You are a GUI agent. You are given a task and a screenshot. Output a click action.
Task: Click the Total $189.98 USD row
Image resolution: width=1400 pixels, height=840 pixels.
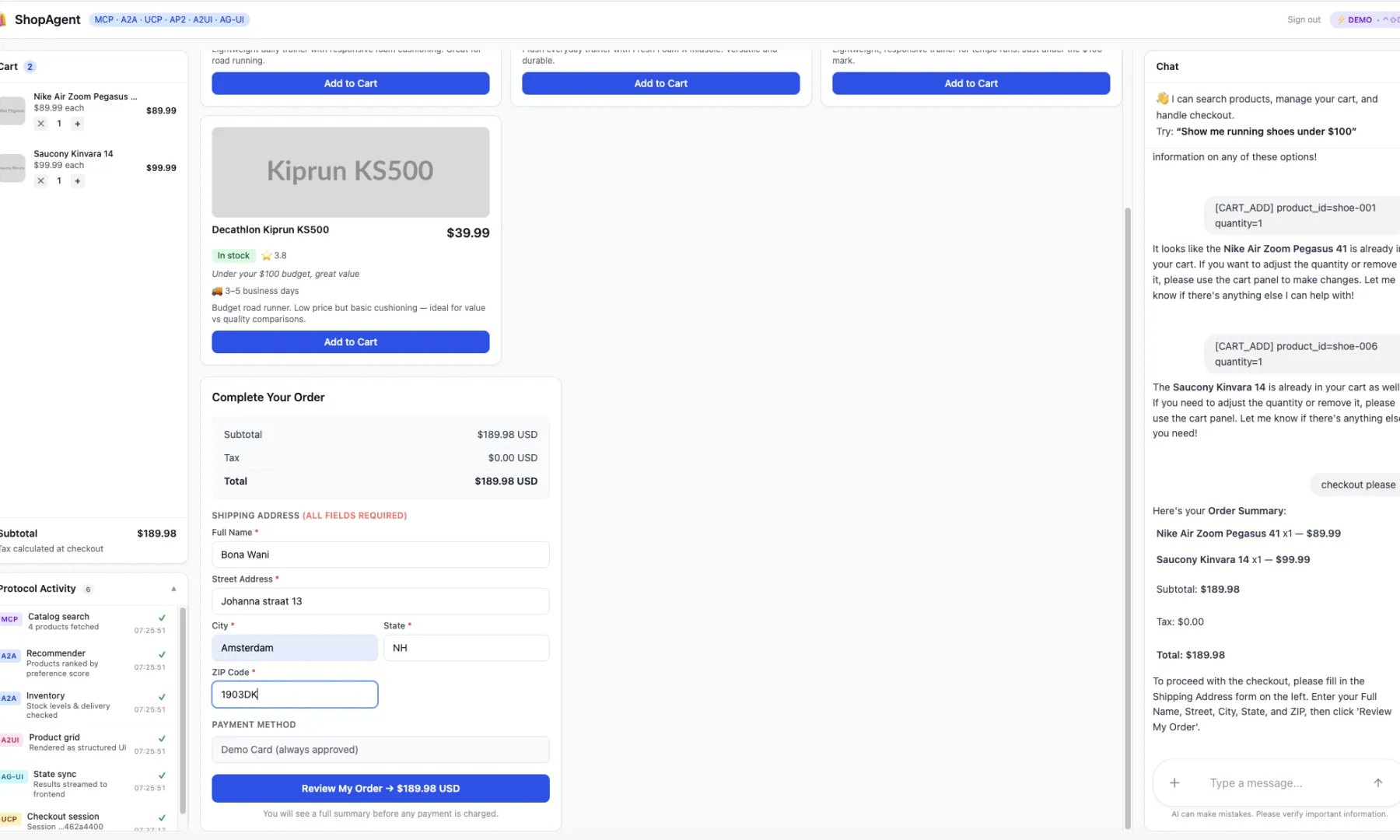[380, 481]
